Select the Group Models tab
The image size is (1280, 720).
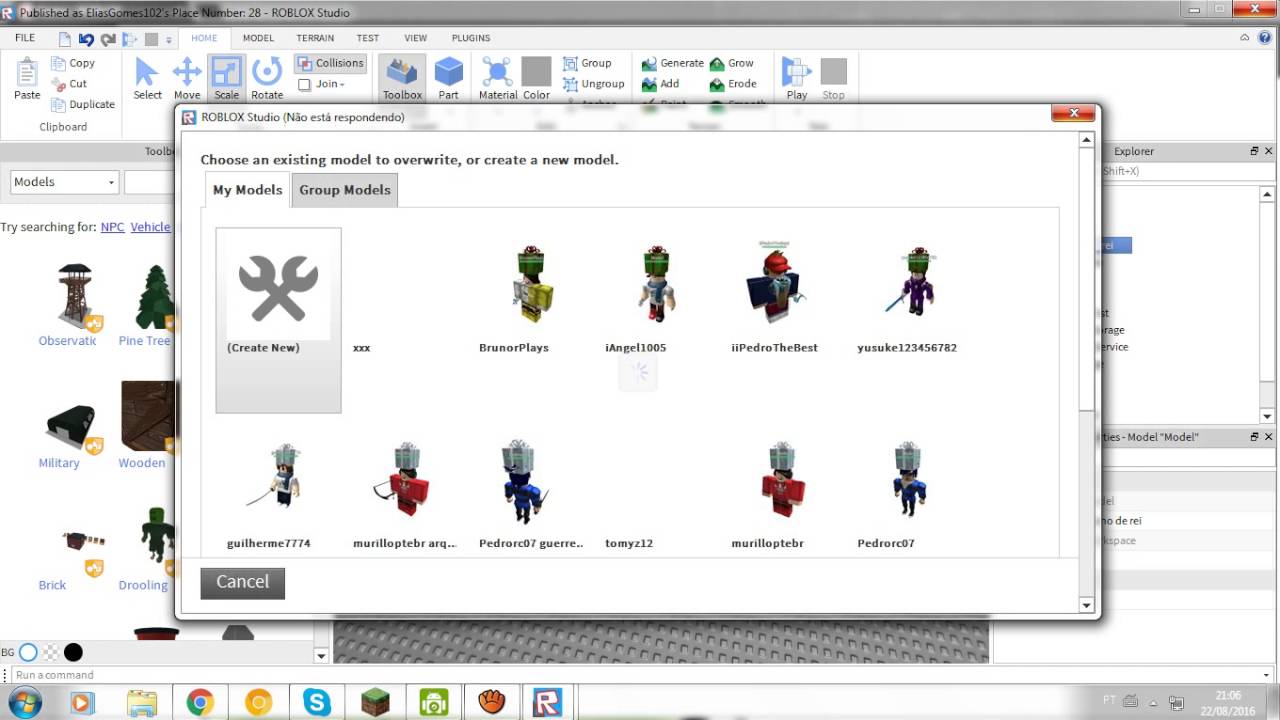tap(345, 190)
